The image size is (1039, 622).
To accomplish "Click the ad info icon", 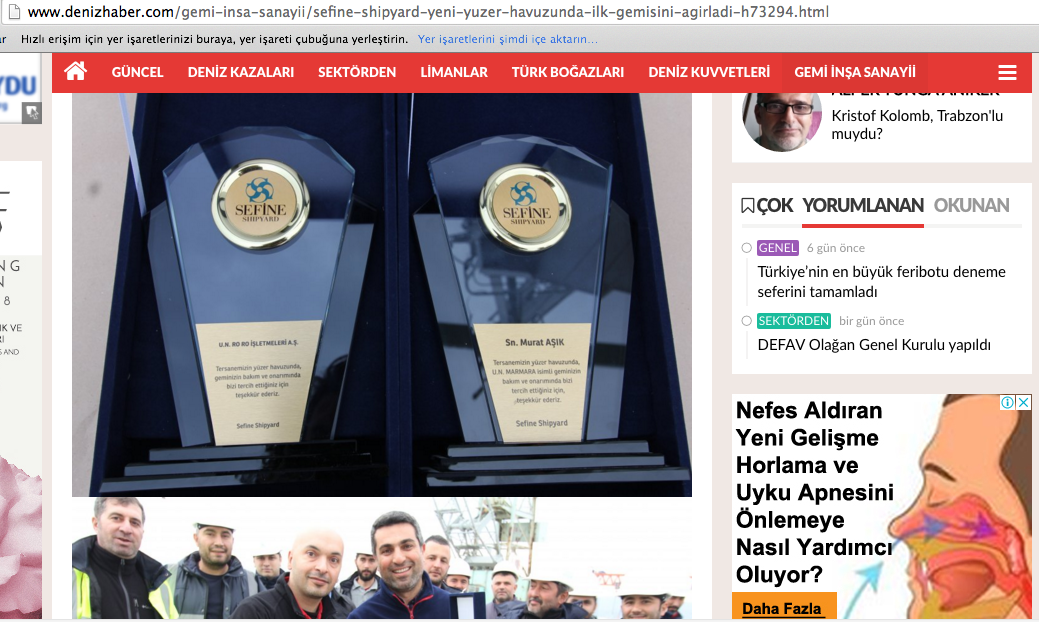I will [1007, 402].
